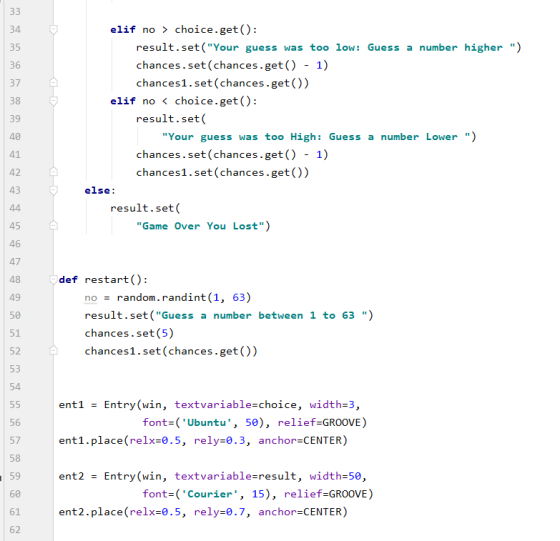Click 'rely=0.7' argument on line 61
This screenshot has width=560, height=541.
coord(220,512)
